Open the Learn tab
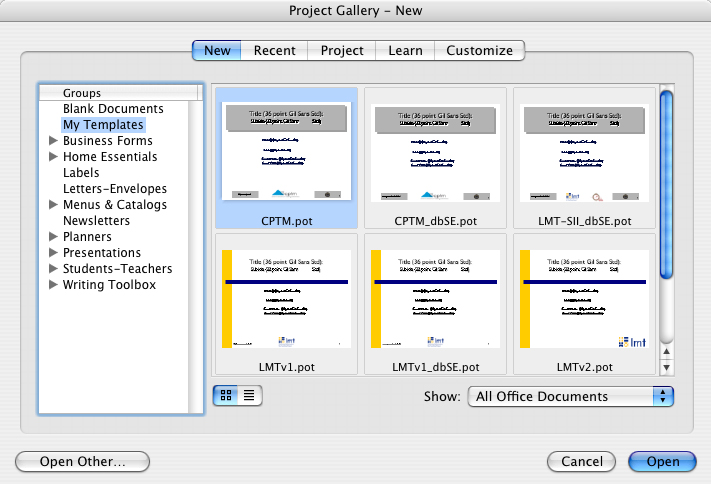Image resolution: width=711 pixels, height=484 pixels. point(405,50)
